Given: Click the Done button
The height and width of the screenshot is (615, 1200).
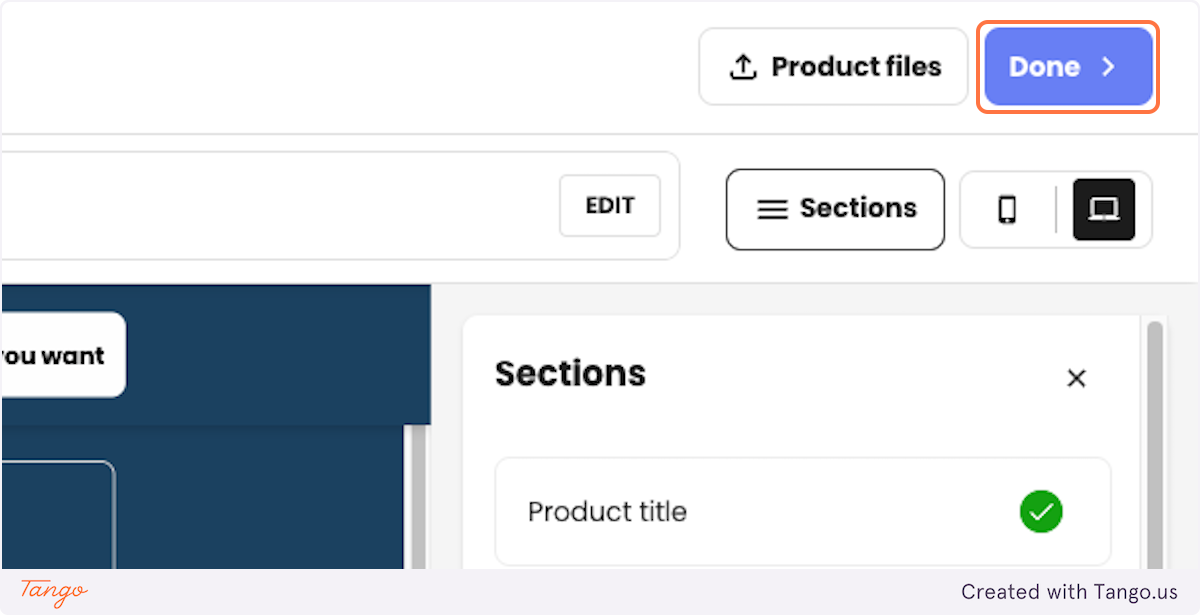Looking at the screenshot, I should (x=1068, y=67).
